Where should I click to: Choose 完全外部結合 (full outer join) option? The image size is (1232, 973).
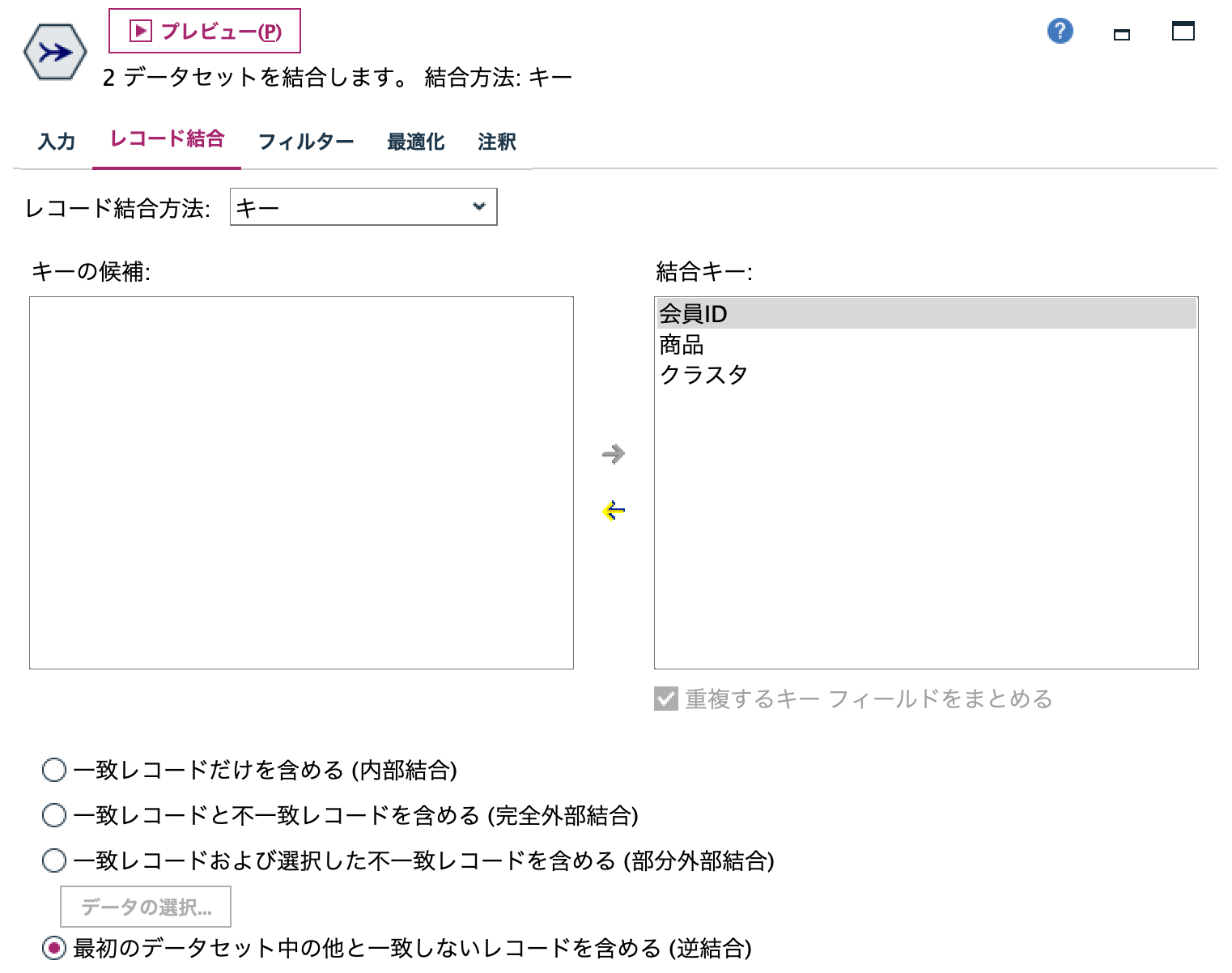(x=53, y=816)
